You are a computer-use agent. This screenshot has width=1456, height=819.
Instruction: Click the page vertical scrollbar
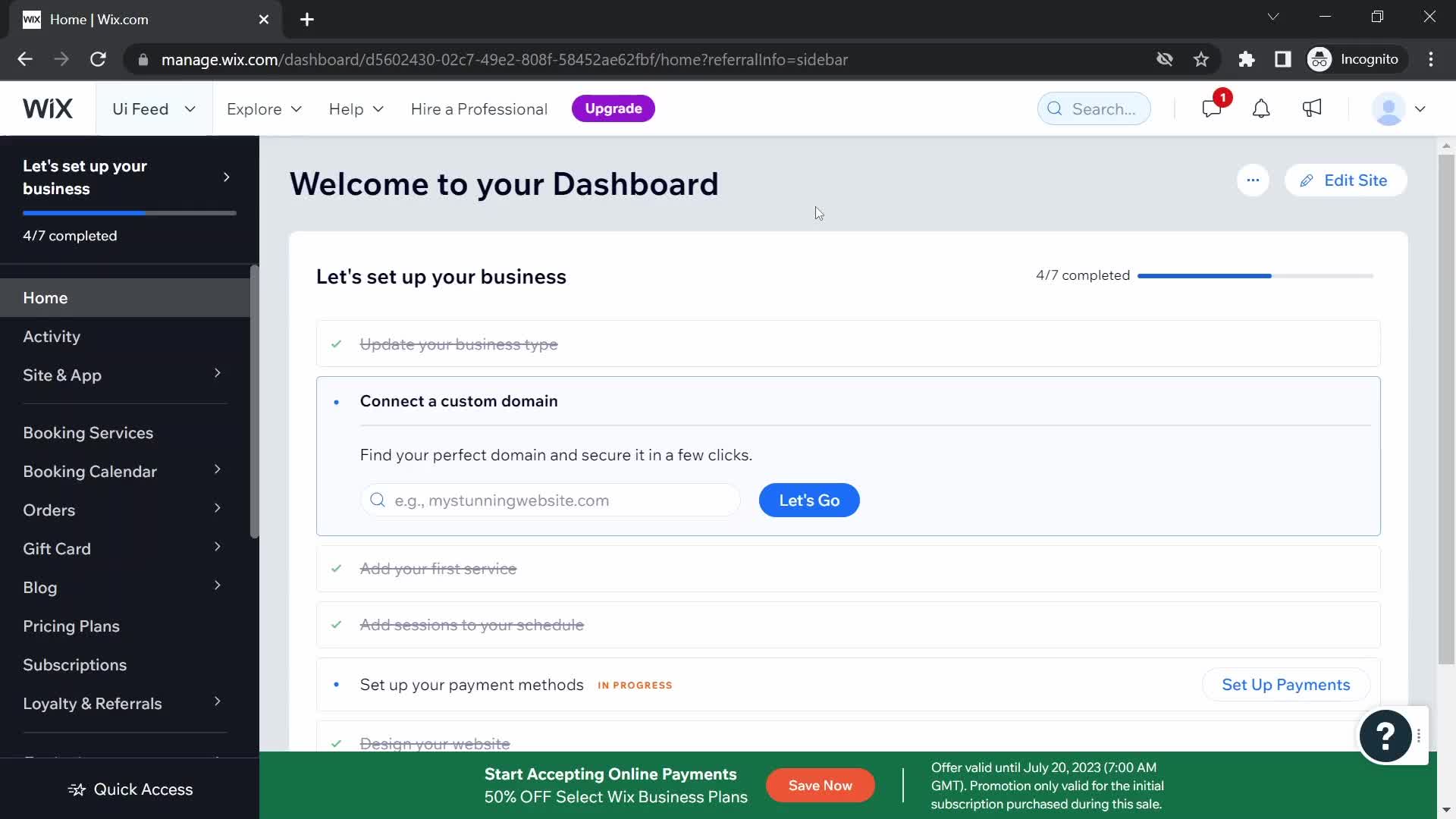(1446, 409)
